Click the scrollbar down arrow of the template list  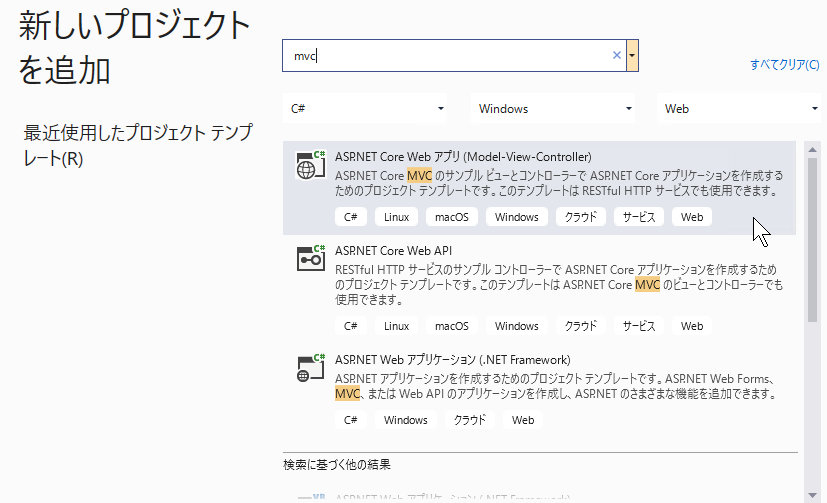pyautogui.click(x=812, y=495)
